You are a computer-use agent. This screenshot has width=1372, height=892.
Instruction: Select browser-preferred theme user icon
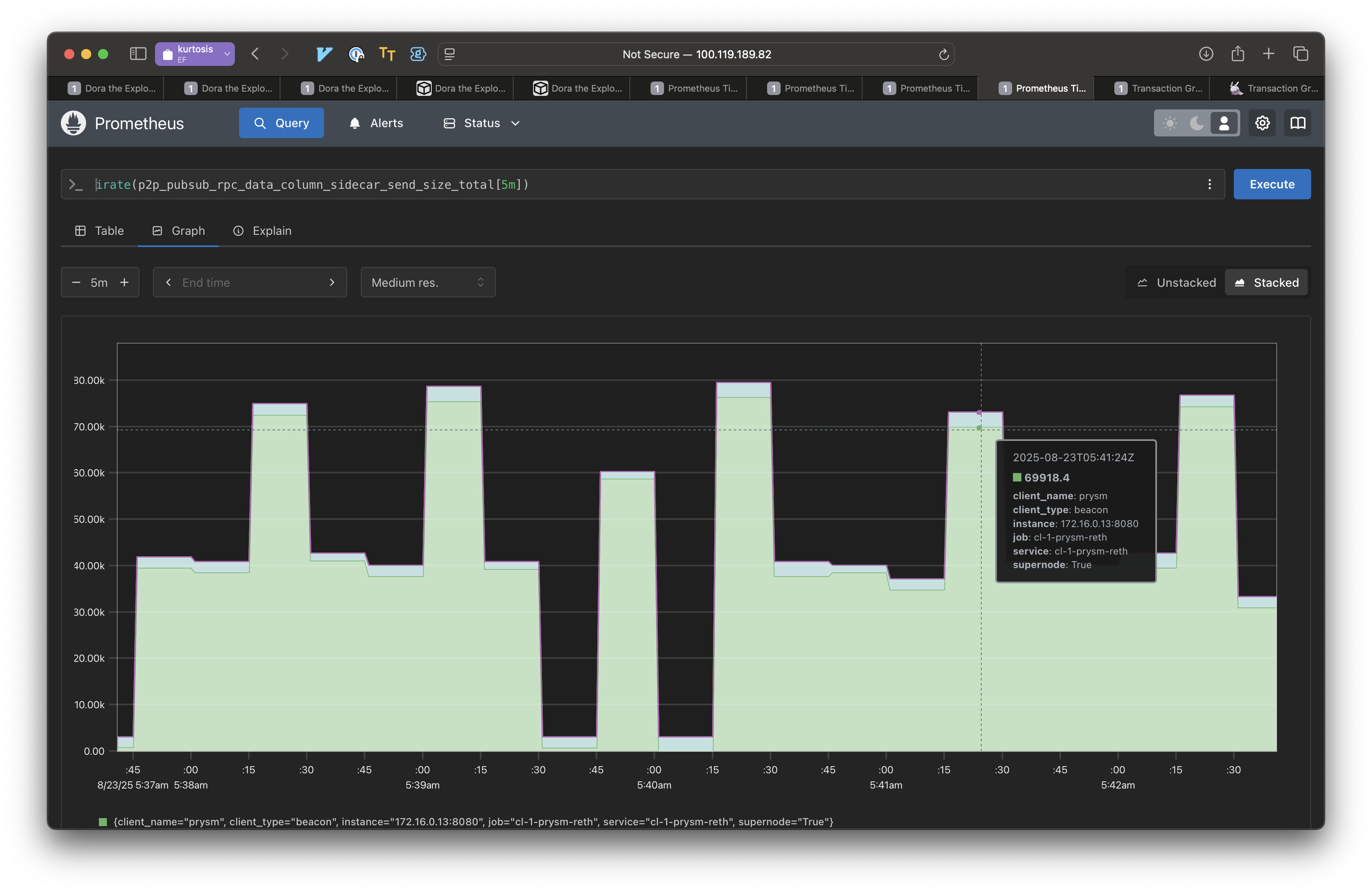[1224, 123]
